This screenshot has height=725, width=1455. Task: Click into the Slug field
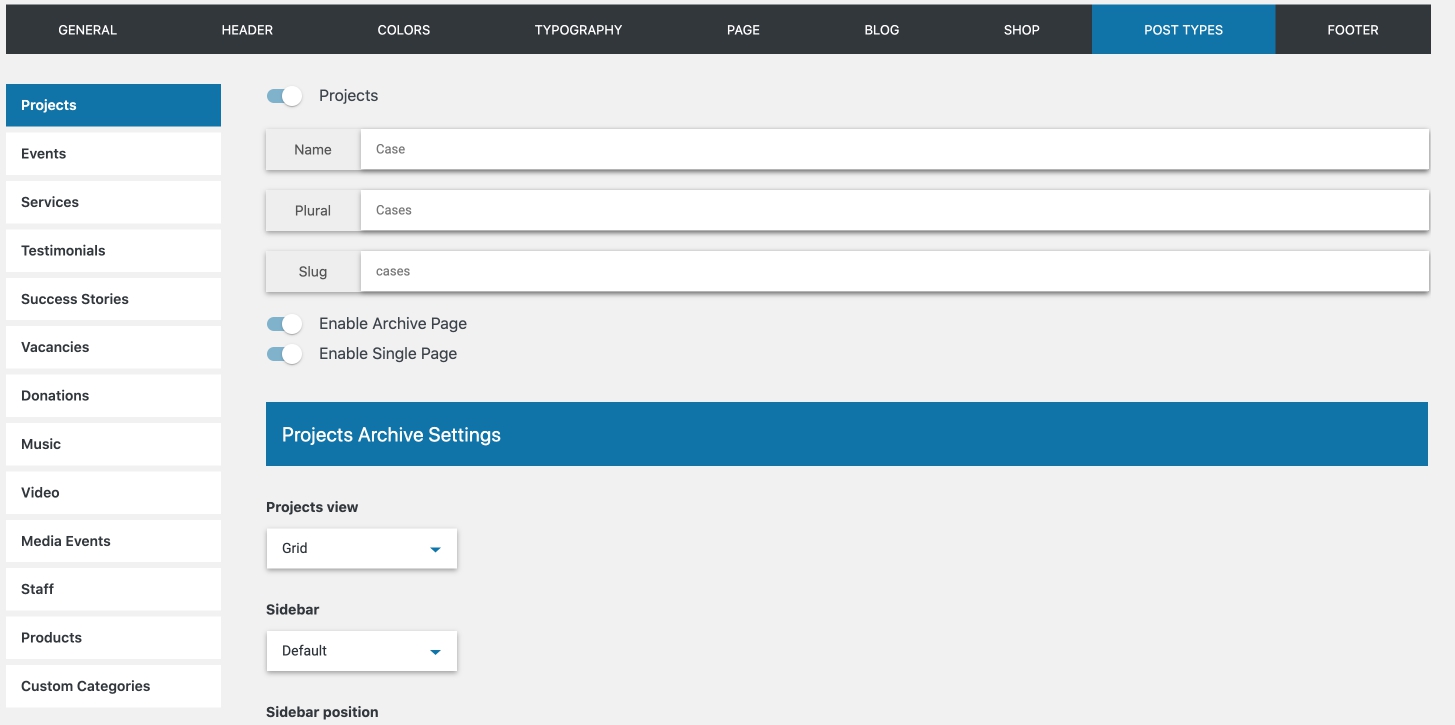click(893, 271)
